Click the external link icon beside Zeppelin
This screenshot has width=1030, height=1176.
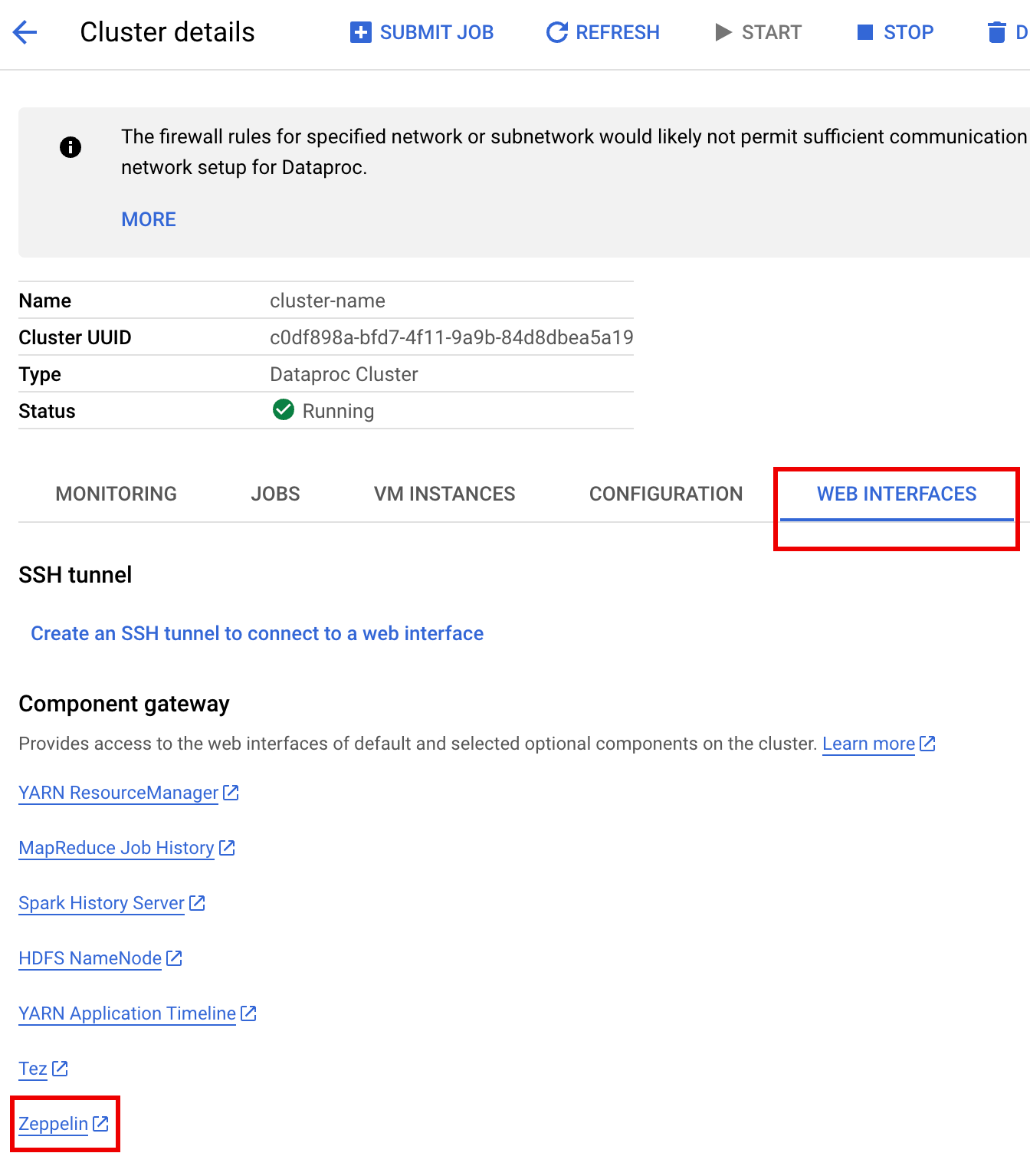tap(100, 1124)
